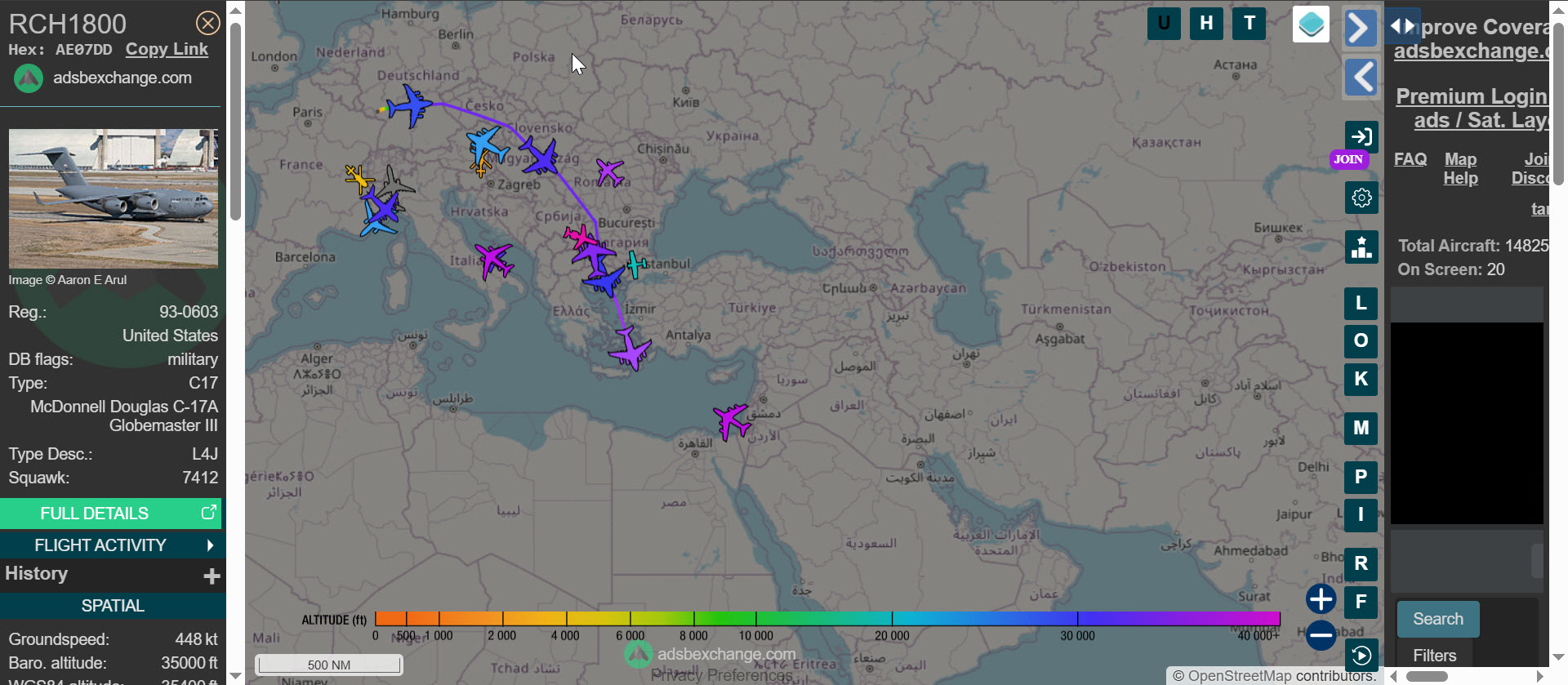Select the orange small aircraft above Zagreb
The width and height of the screenshot is (1568, 685).
pyautogui.click(x=481, y=167)
